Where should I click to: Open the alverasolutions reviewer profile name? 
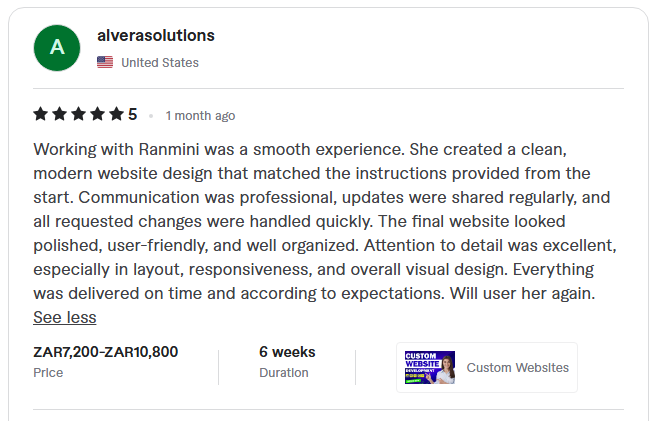[x=156, y=36]
